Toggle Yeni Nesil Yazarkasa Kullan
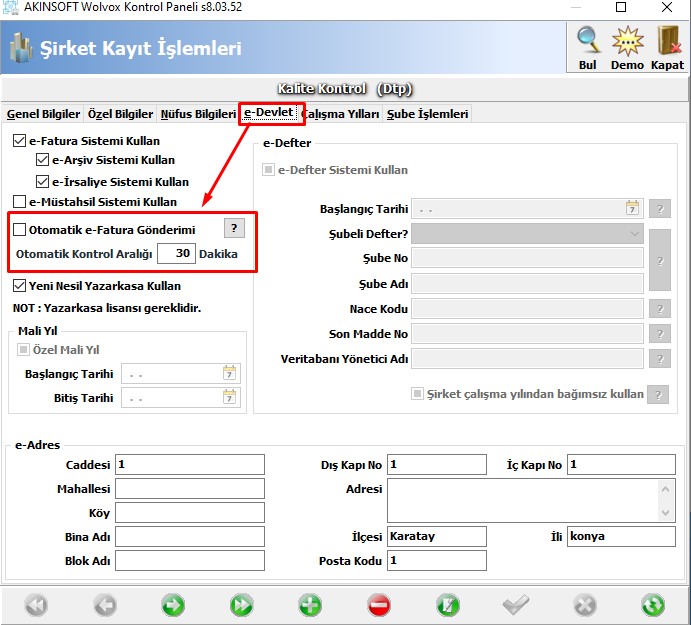The height and width of the screenshot is (625, 691). pos(19,286)
